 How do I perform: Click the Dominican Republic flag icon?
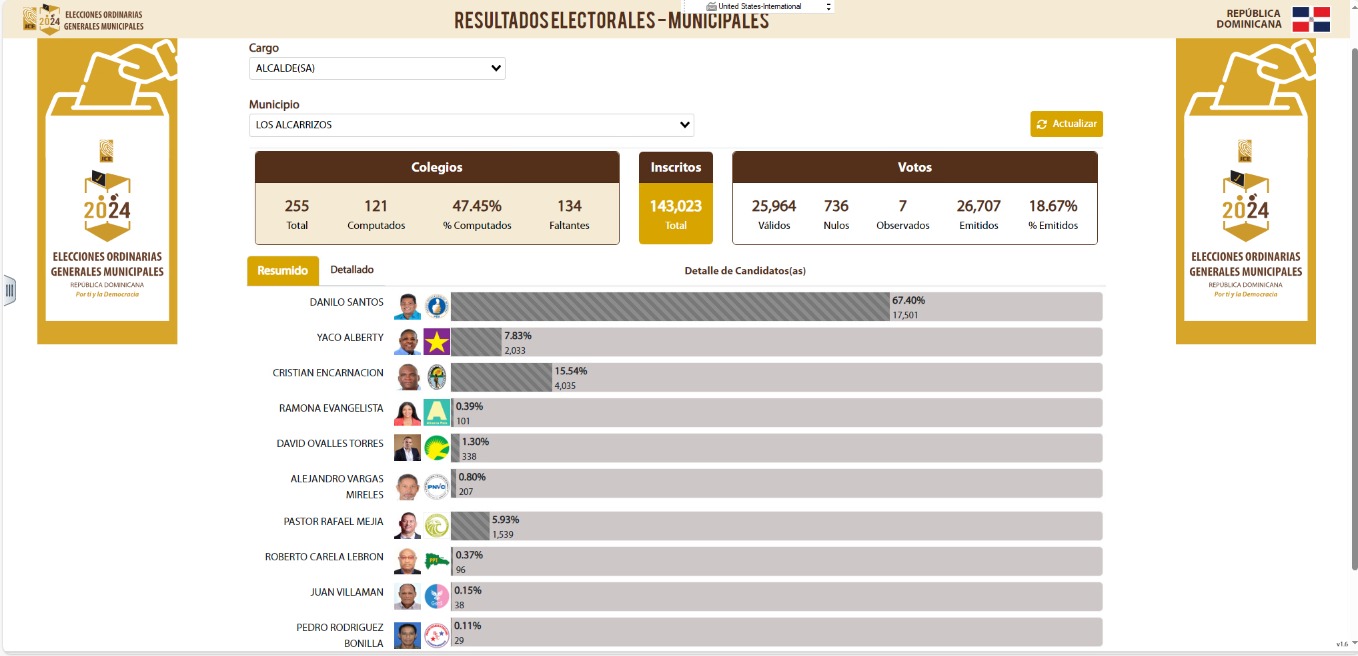pyautogui.click(x=1311, y=19)
